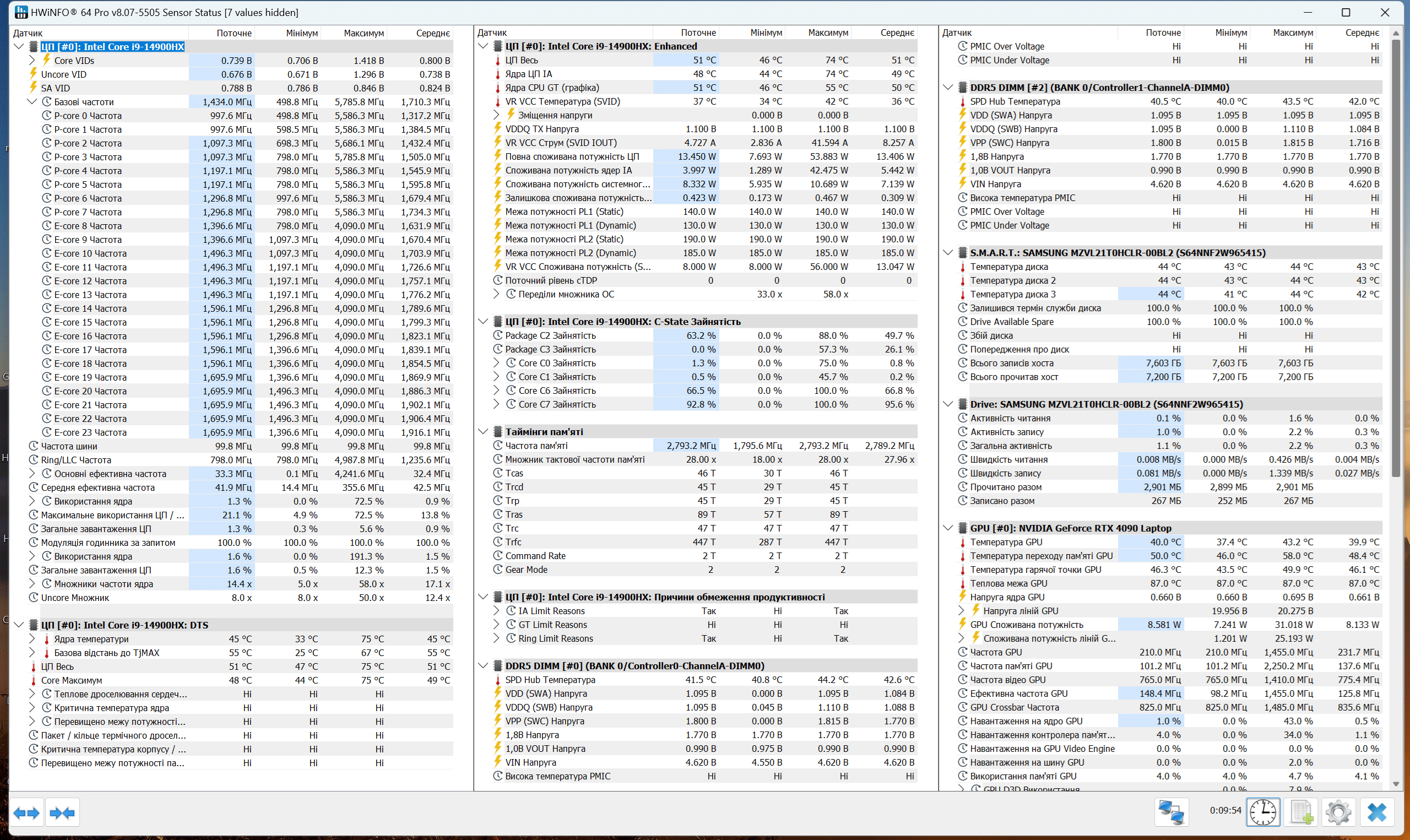This screenshot has width=1410, height=840.
Task: Collapse the ЦП [#0] Intel Core i9-14900HX group
Action: click(19, 46)
